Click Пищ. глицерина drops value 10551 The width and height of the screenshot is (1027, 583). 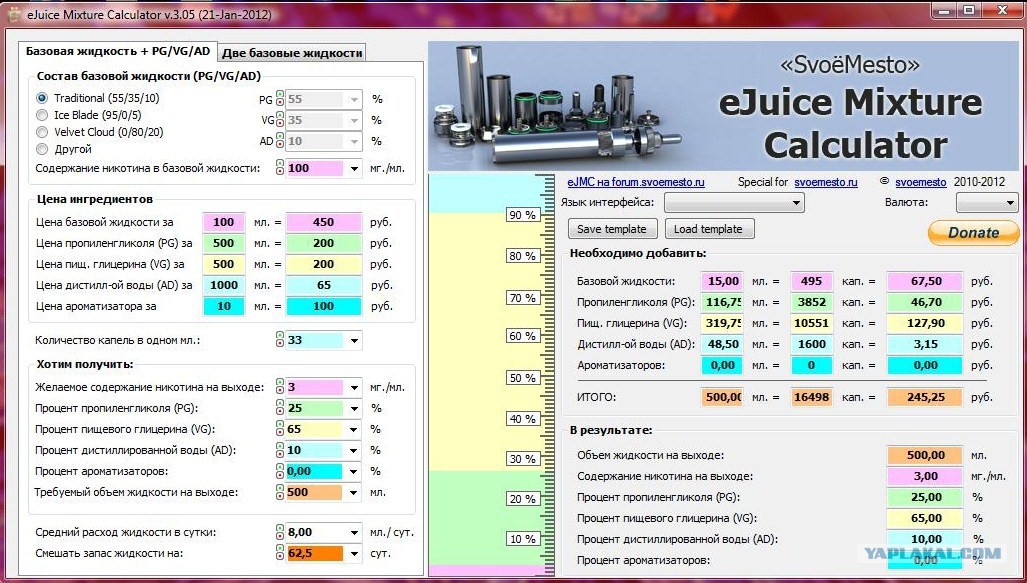(x=812, y=323)
